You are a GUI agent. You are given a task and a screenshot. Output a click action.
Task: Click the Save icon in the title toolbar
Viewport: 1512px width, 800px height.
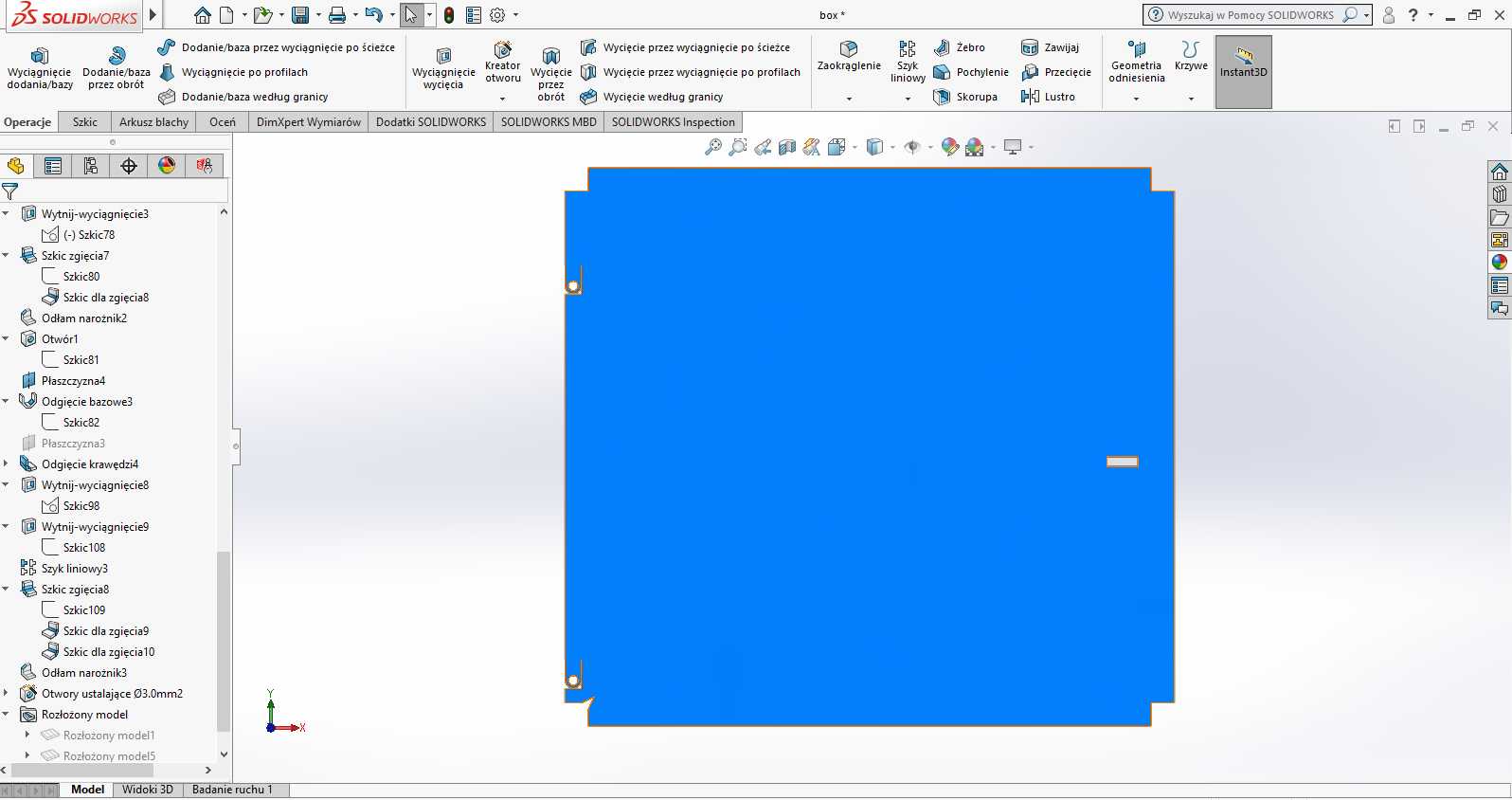coord(299,15)
